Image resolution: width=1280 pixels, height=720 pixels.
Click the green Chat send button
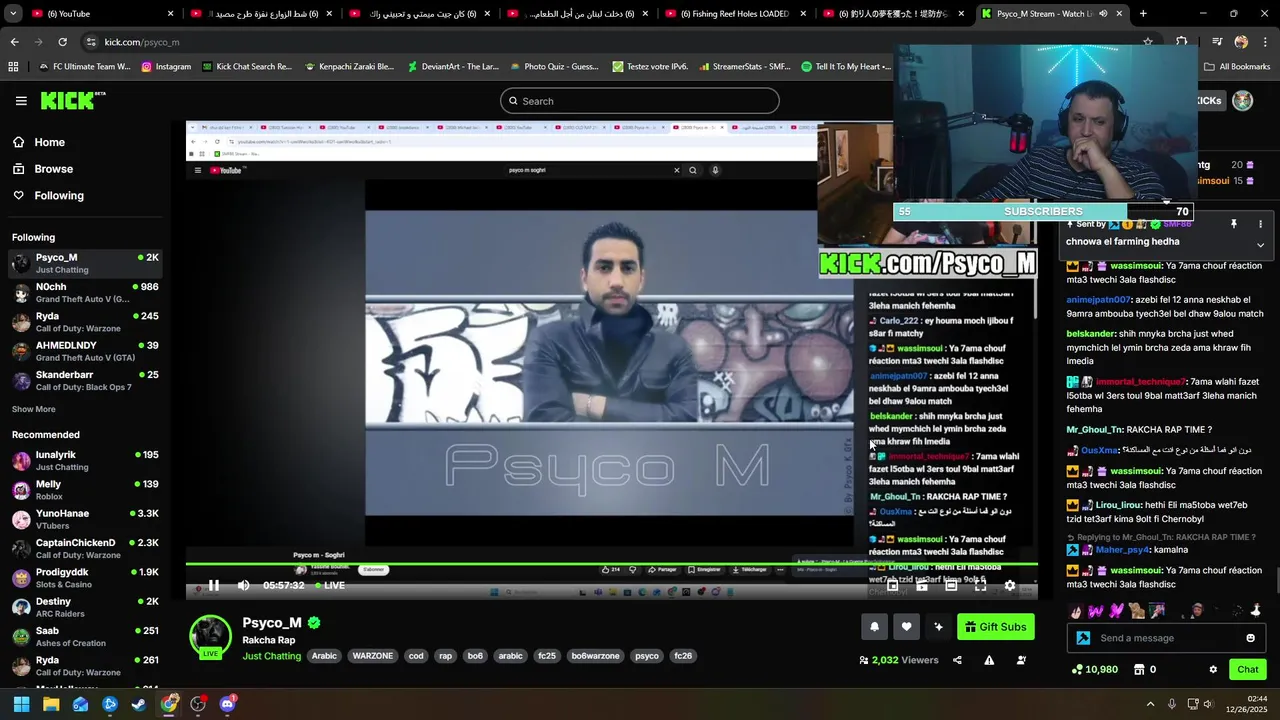point(1248,670)
